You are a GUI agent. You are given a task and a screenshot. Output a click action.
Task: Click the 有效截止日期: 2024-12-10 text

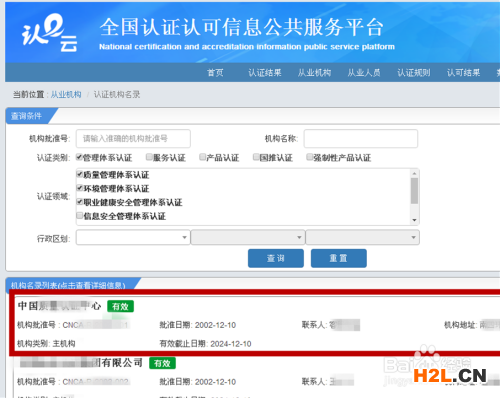tap(205, 344)
